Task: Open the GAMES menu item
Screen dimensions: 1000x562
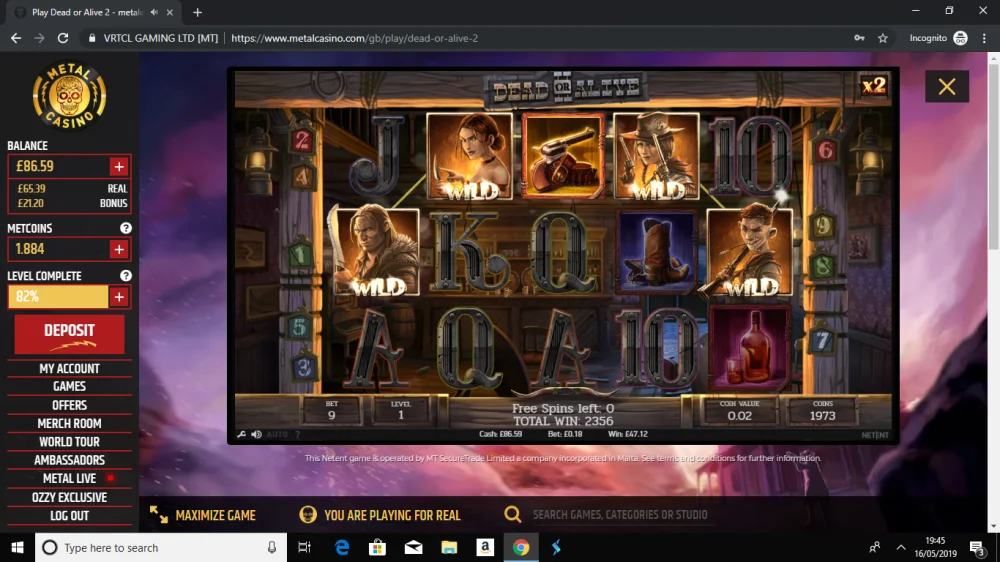Action: point(70,387)
